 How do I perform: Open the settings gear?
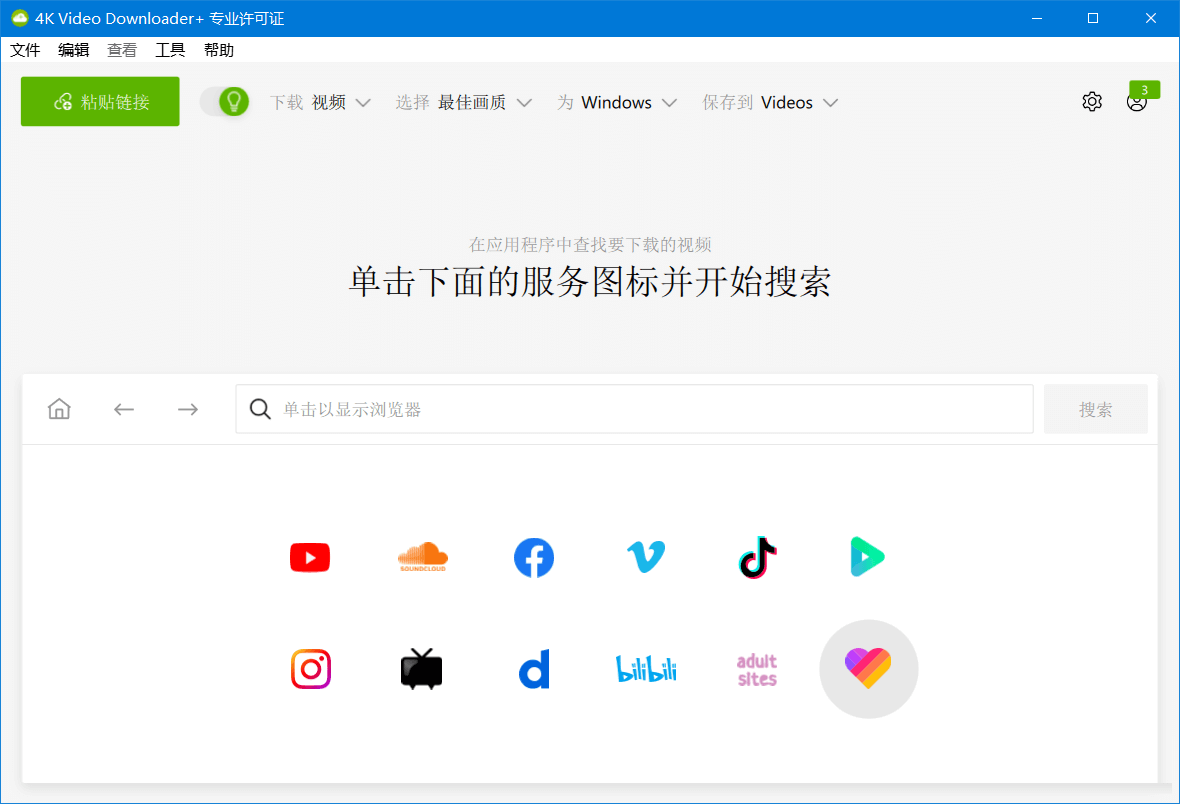[x=1092, y=101]
